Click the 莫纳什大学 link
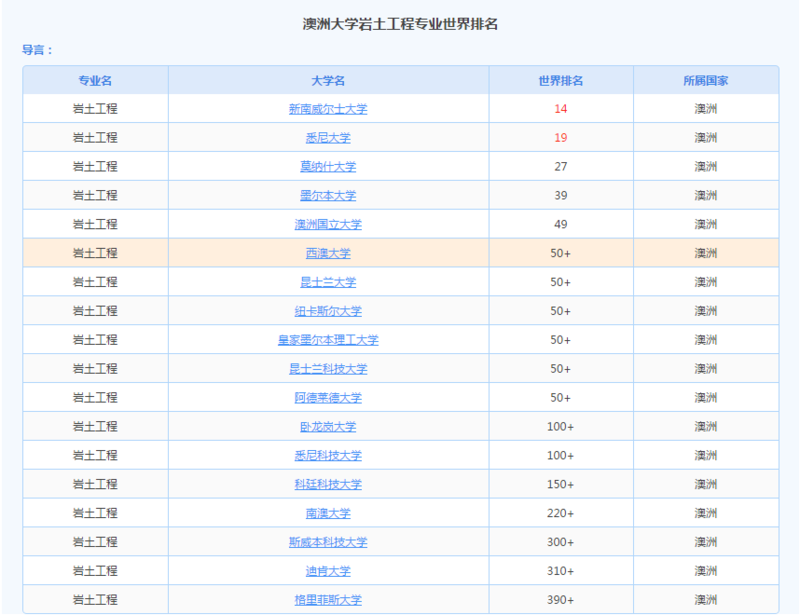 [328, 166]
